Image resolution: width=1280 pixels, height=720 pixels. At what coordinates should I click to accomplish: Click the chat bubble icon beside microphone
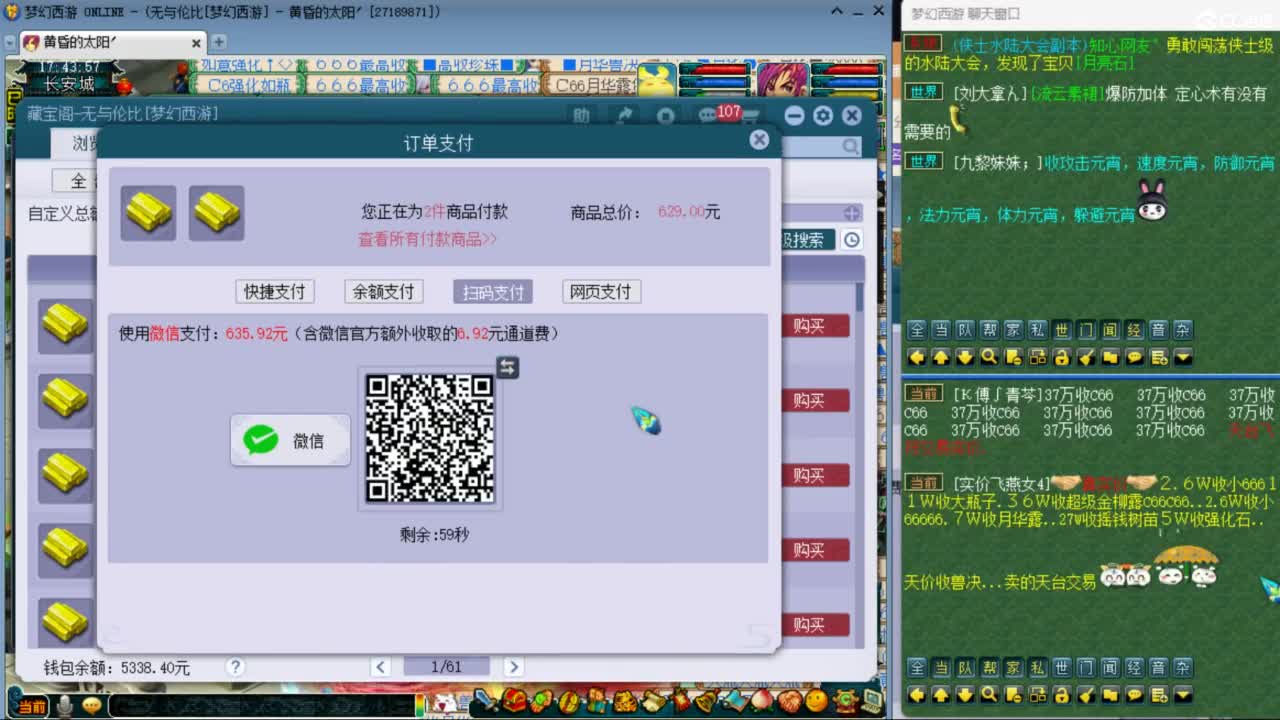[x=92, y=706]
